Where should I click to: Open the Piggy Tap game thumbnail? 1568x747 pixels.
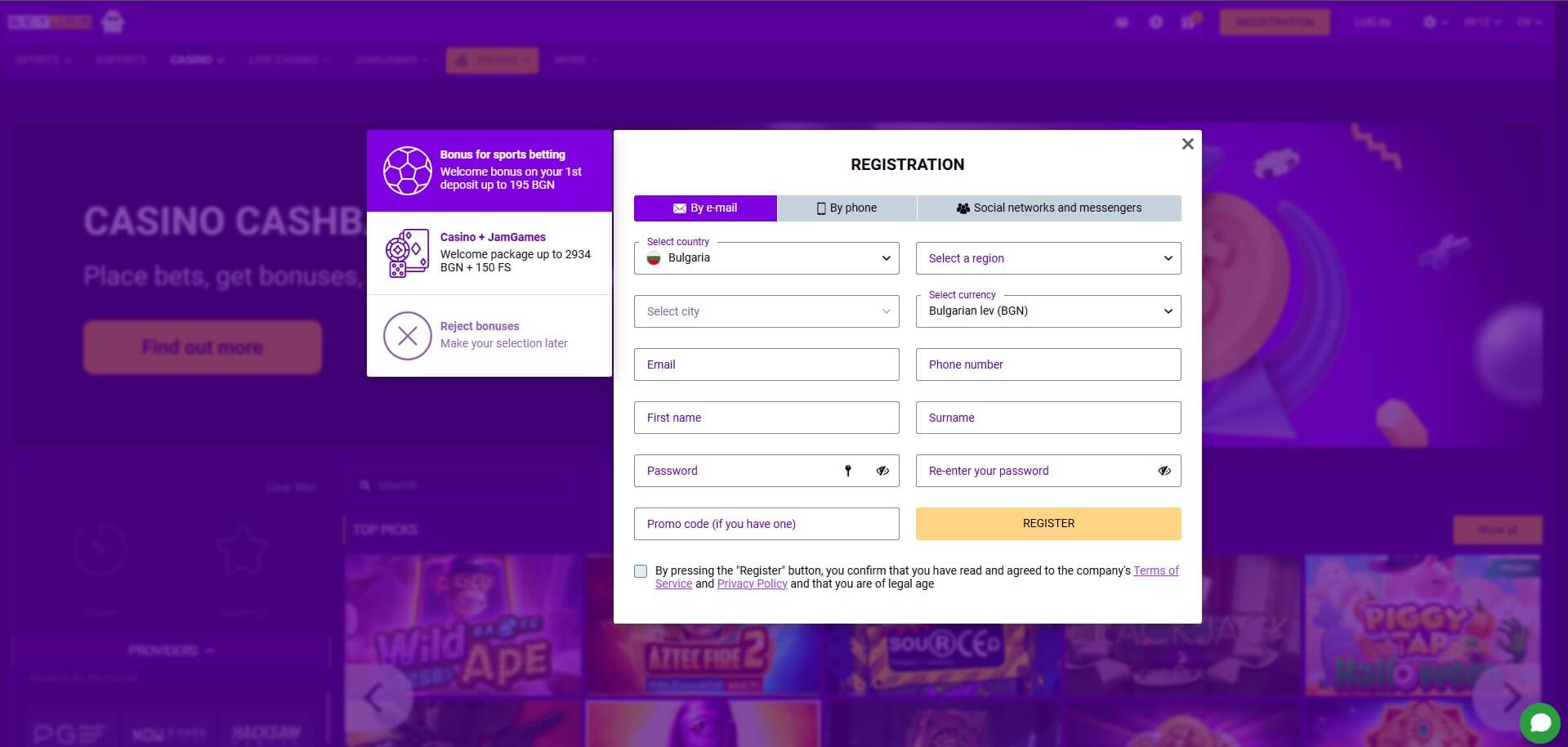click(1422, 624)
